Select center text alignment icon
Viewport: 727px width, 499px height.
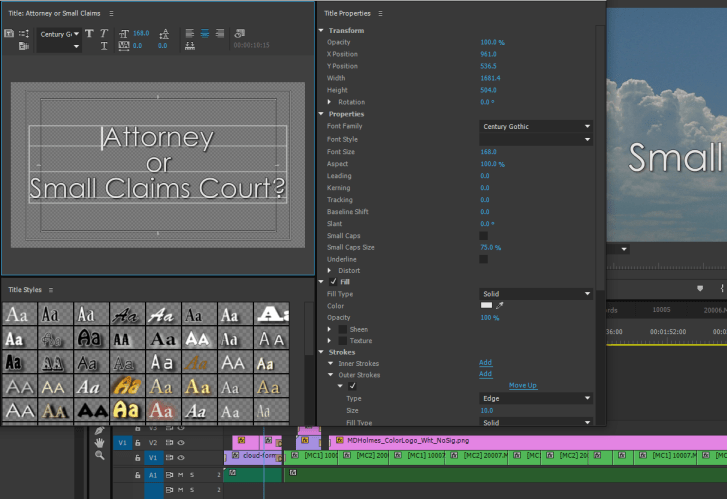(205, 33)
